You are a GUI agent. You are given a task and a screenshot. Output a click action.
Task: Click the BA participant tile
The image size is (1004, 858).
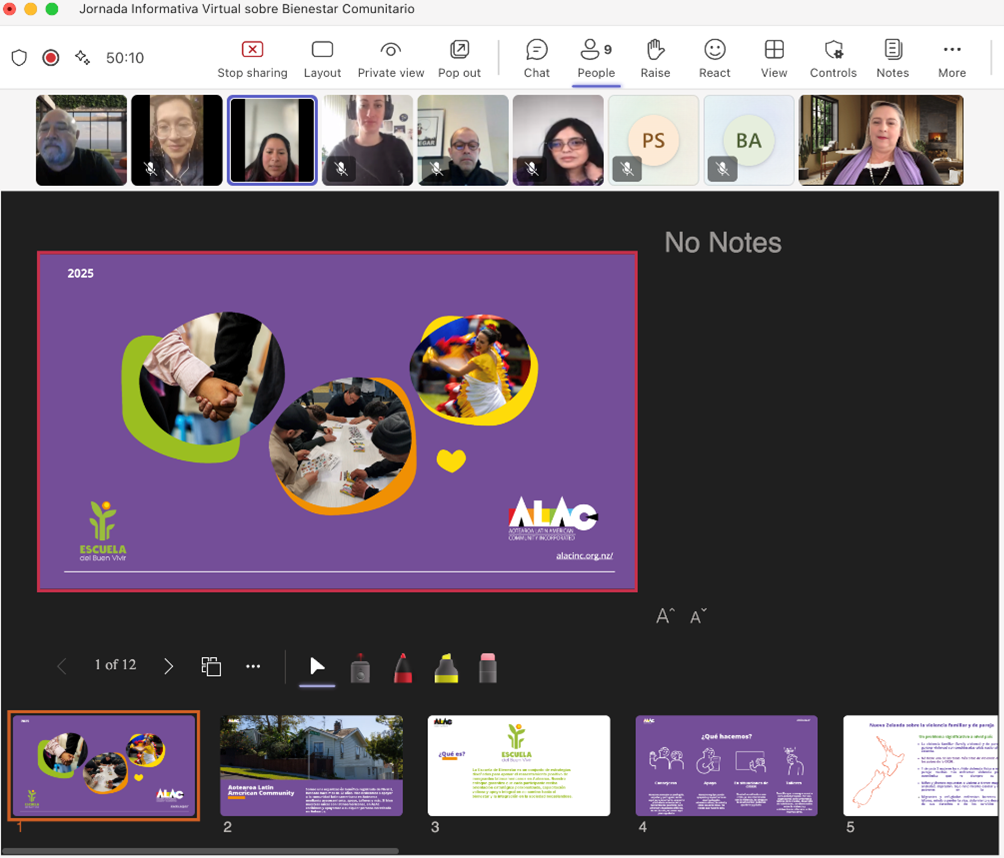749,140
